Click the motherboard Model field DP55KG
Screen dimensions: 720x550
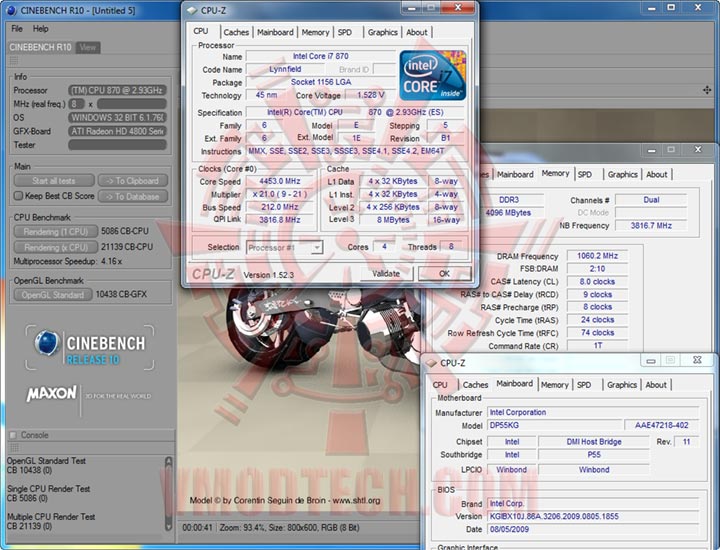pos(554,425)
